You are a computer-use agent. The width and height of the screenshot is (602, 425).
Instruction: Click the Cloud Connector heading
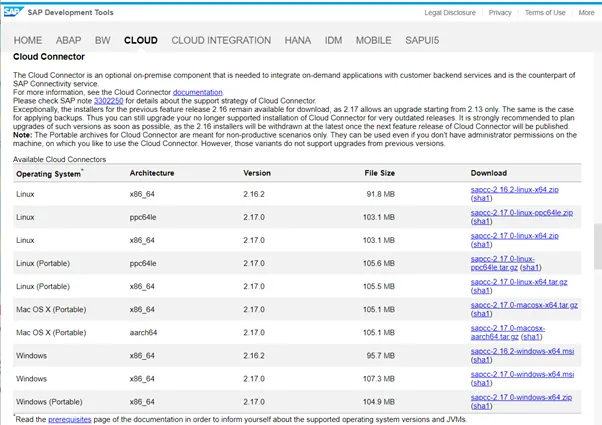click(49, 57)
